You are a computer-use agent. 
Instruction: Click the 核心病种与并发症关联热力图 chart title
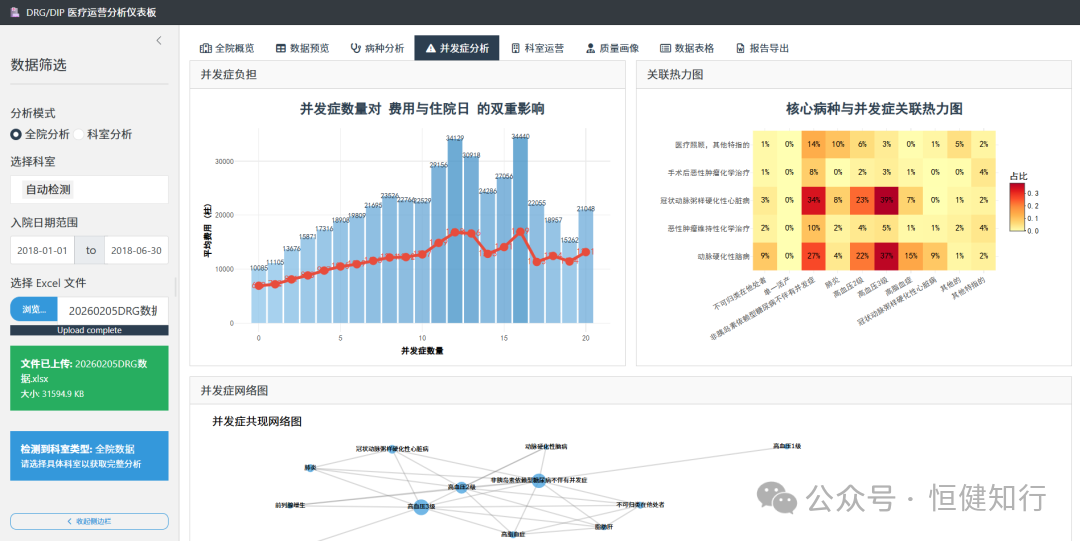874,109
